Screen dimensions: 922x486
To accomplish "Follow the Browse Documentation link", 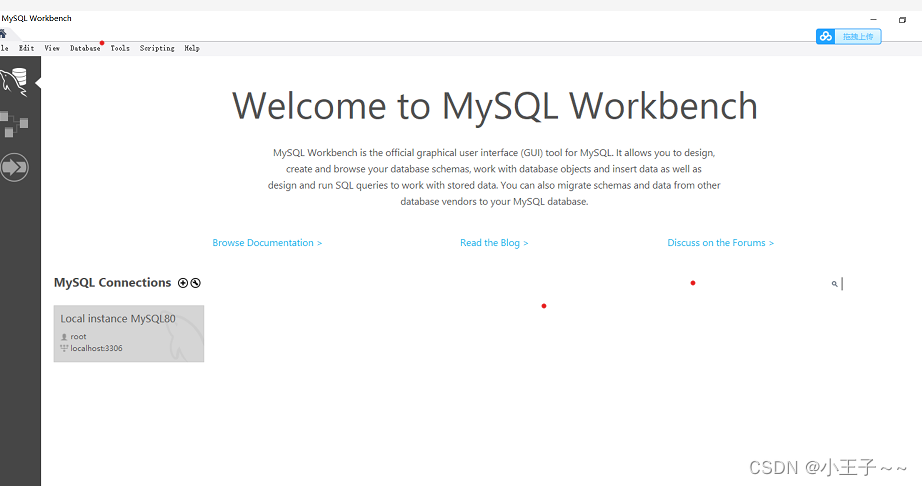I will [x=267, y=243].
